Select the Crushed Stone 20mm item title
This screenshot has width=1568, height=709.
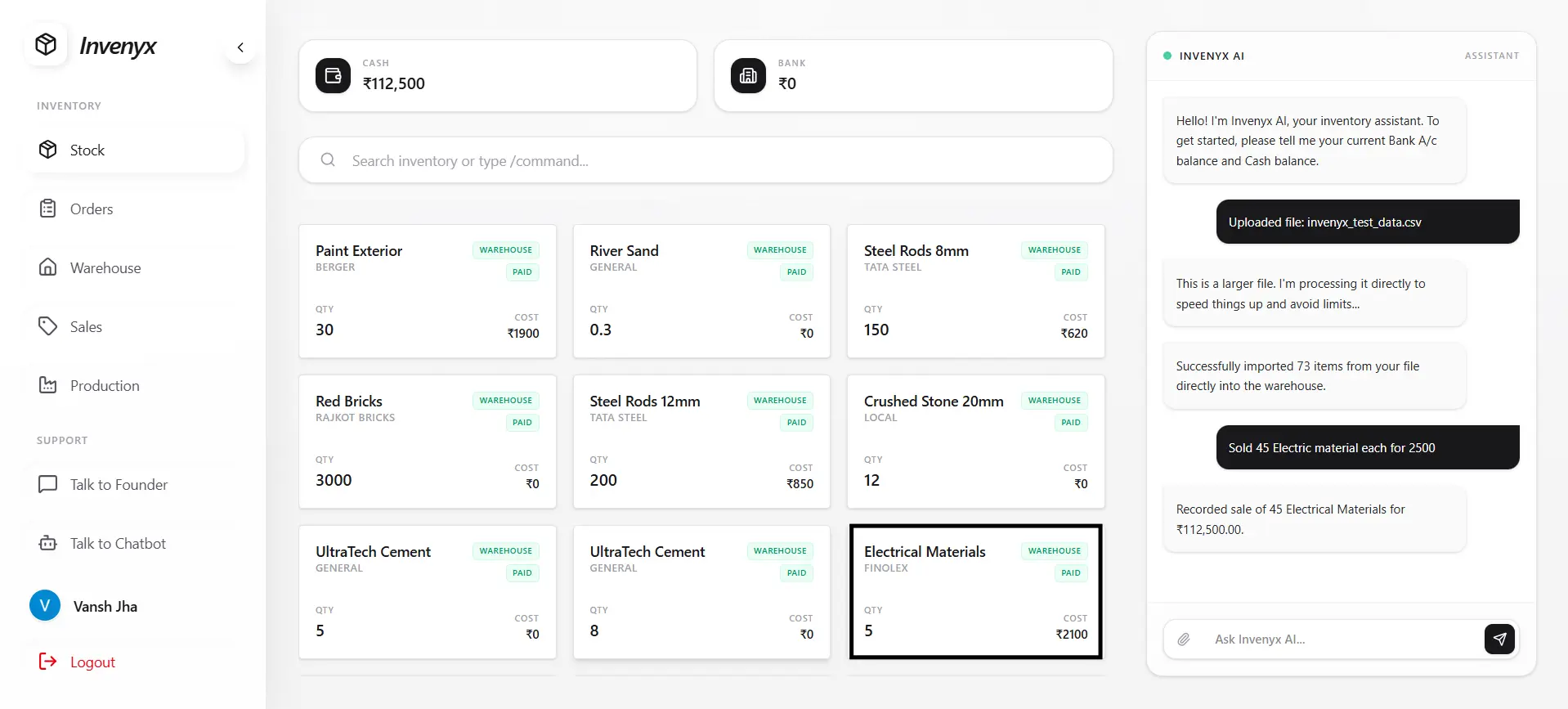tap(934, 402)
